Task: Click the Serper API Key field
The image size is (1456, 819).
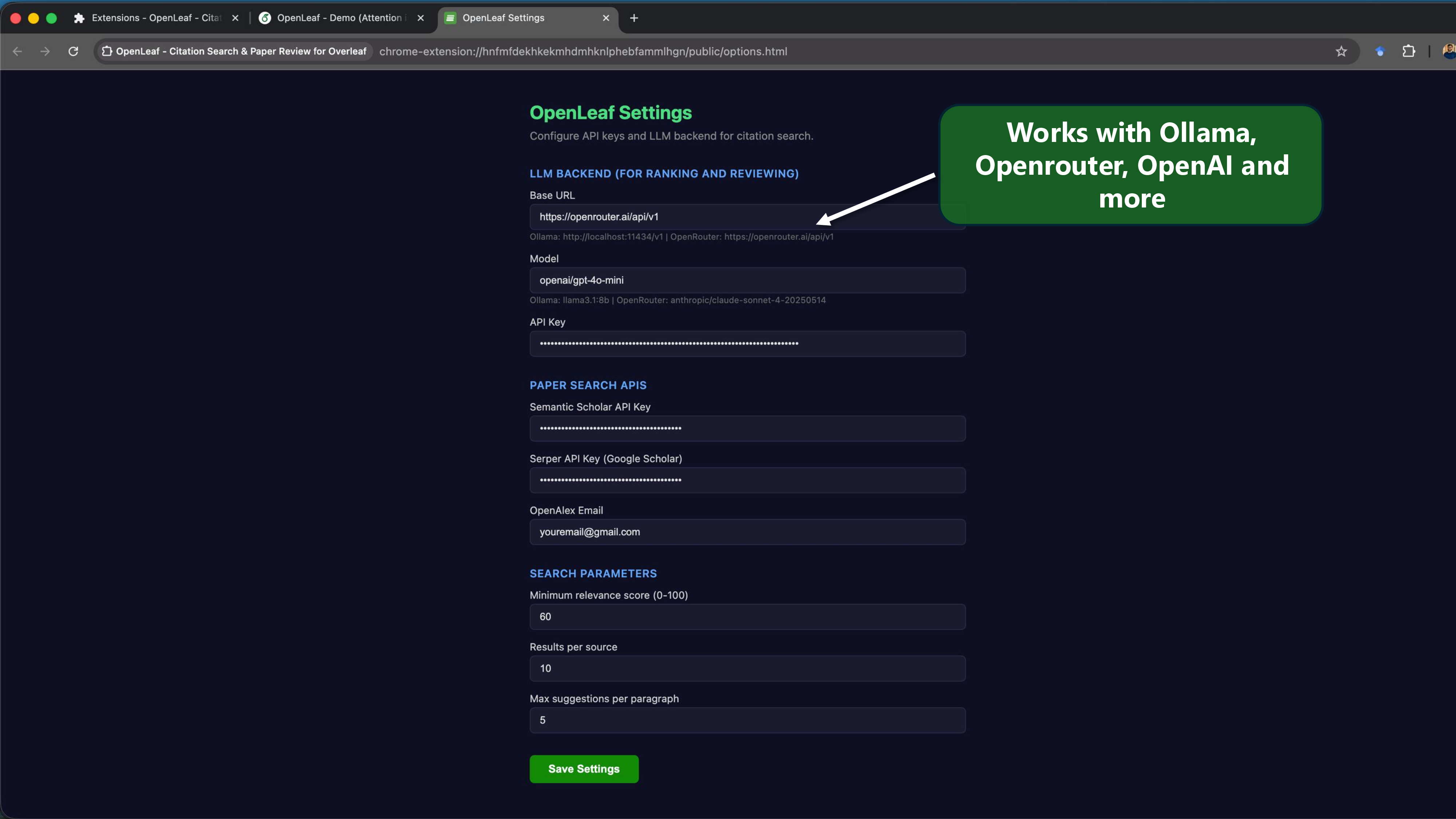Action: click(x=747, y=480)
